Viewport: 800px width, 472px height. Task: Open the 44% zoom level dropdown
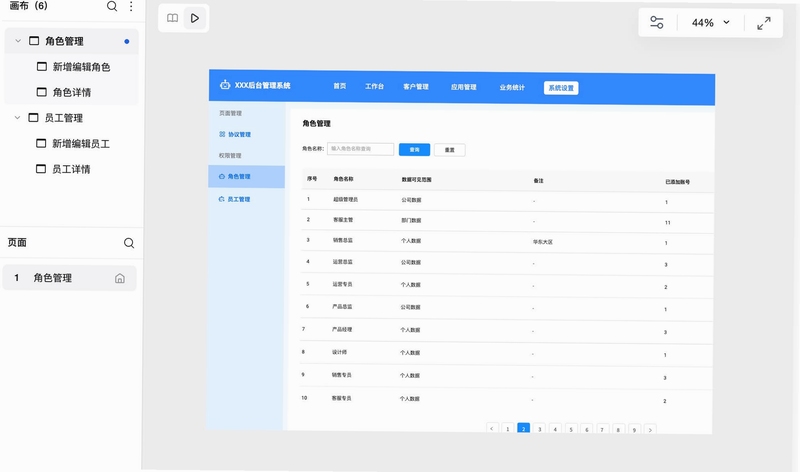click(x=710, y=22)
